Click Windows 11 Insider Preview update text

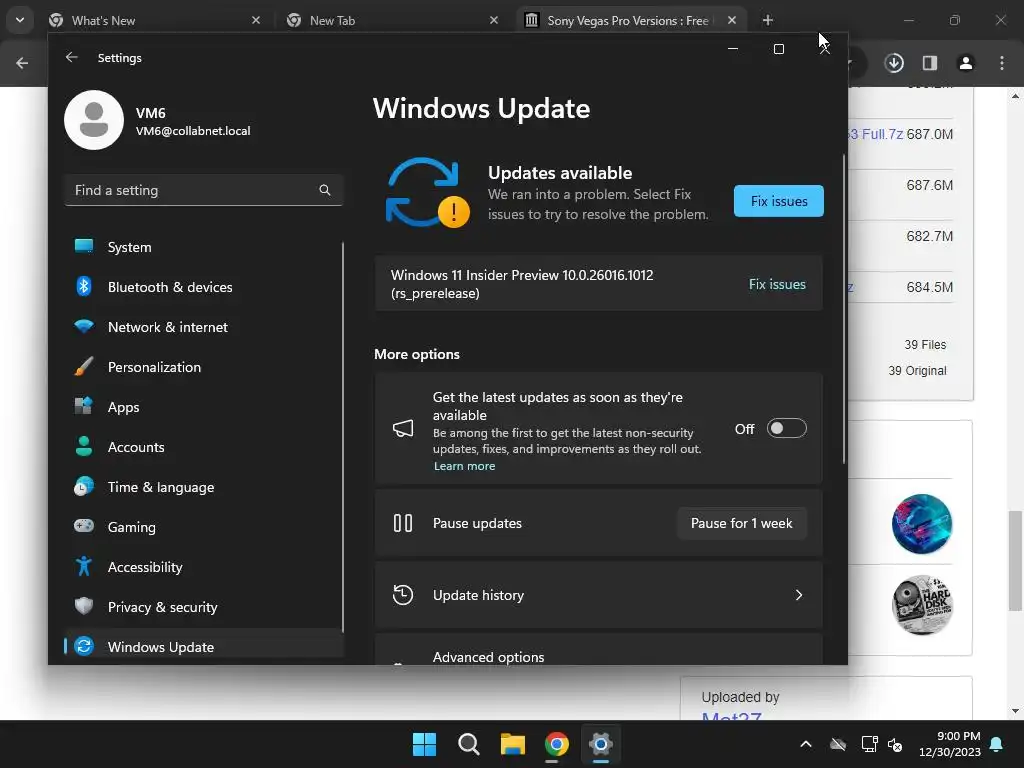click(522, 284)
